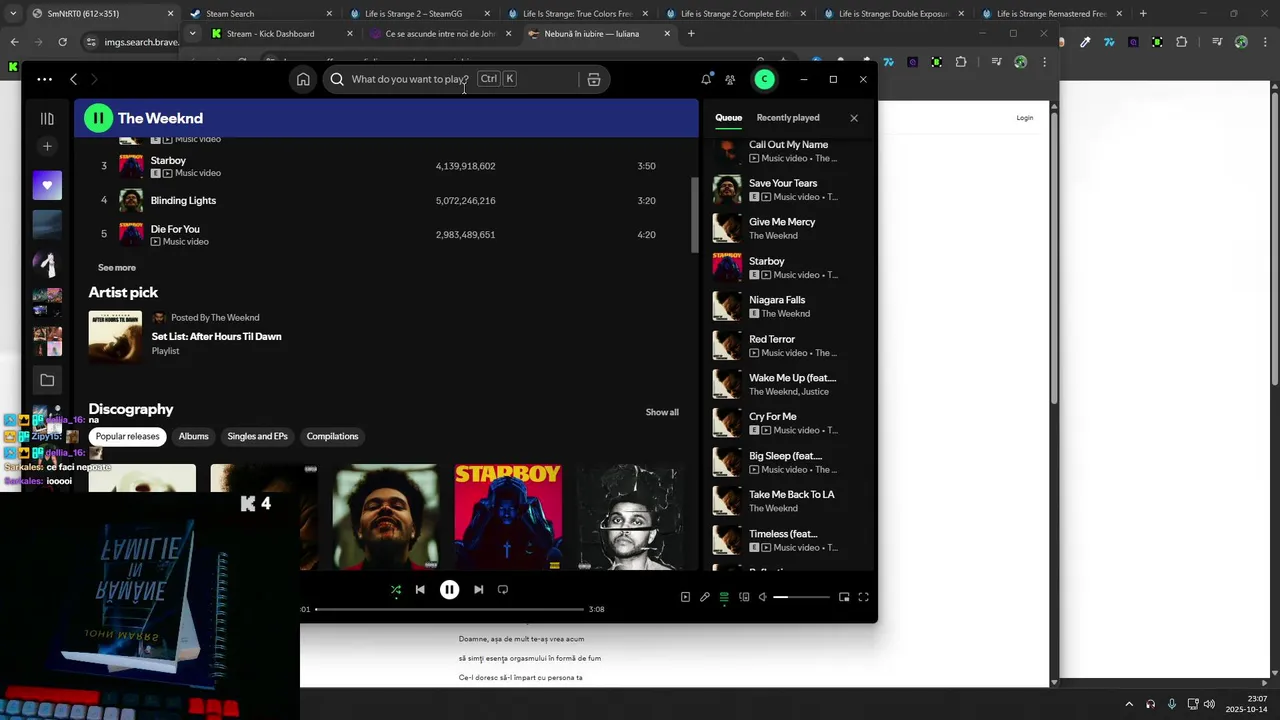1280x720 pixels.
Task: Open sidebar folder icon in library
Action: pos(47,380)
